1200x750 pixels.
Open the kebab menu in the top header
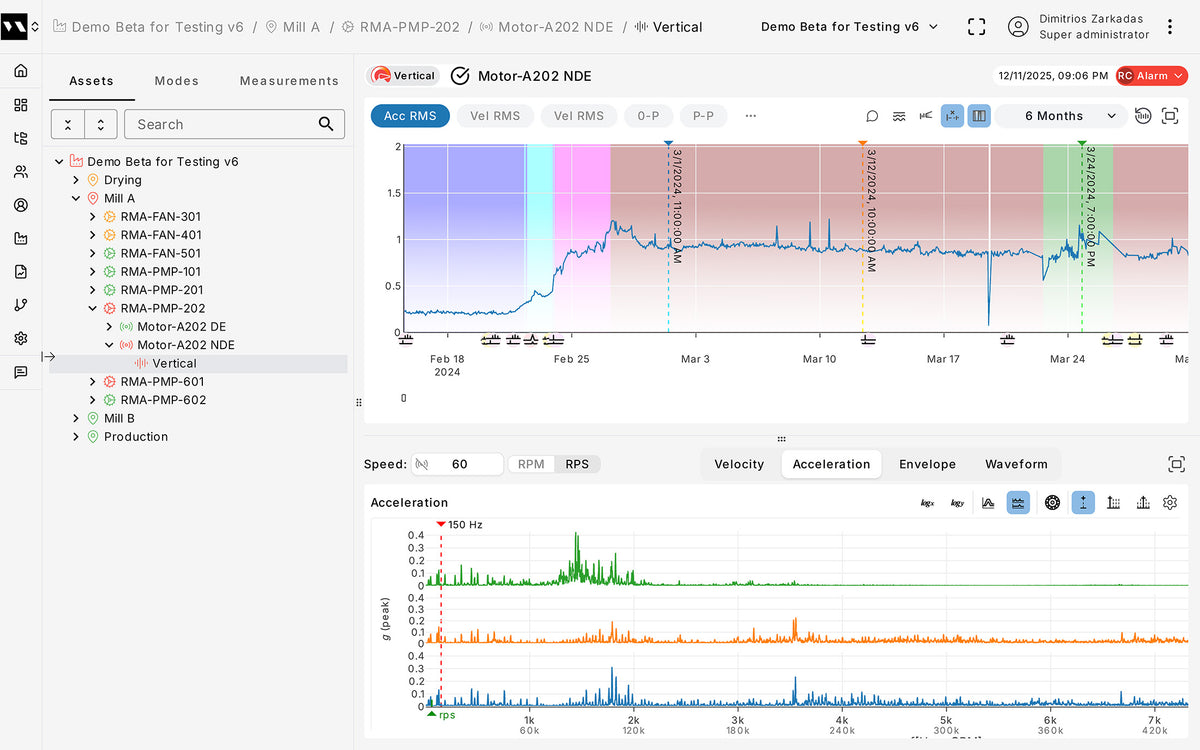tap(1171, 27)
